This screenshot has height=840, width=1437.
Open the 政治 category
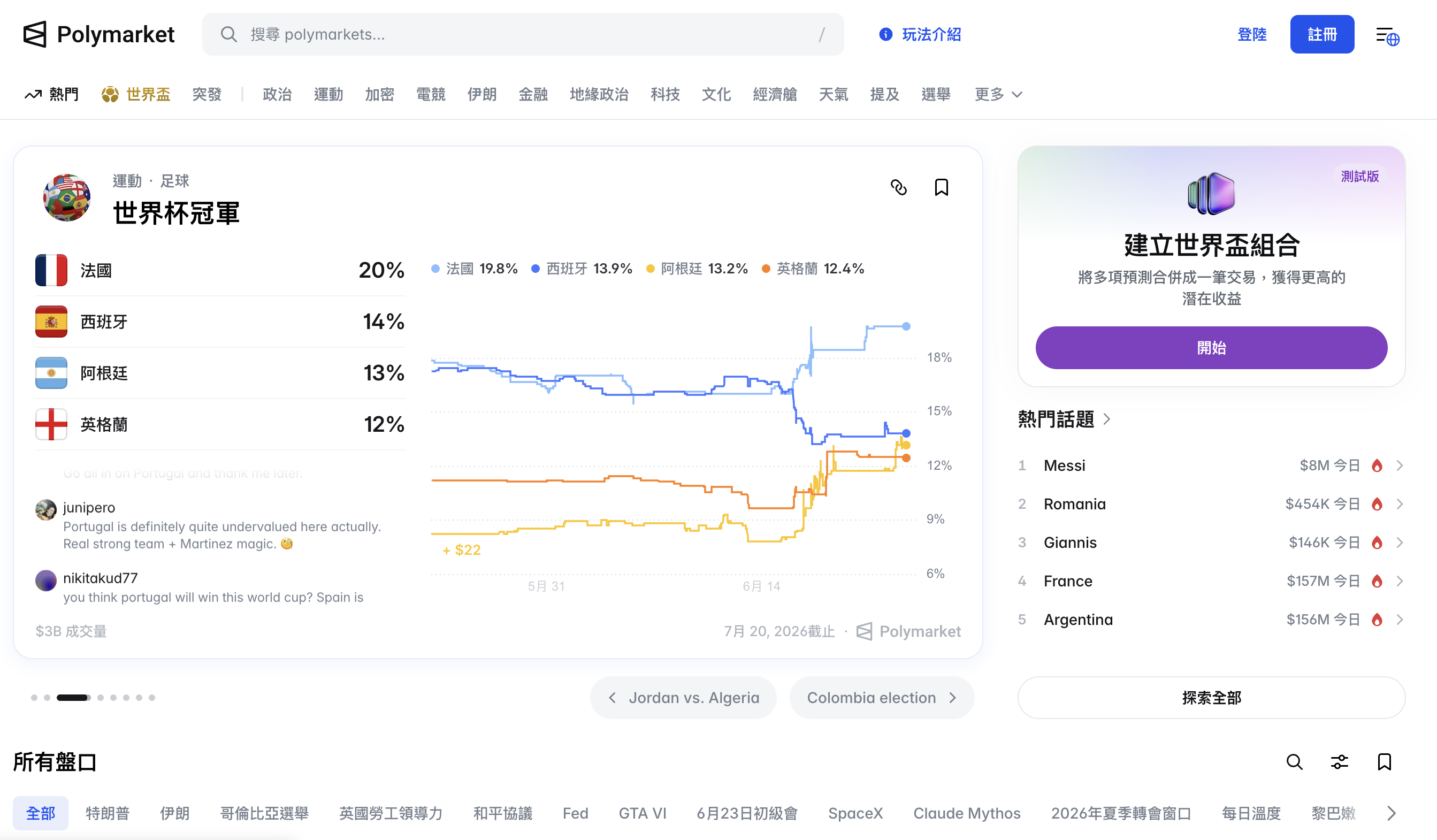[x=277, y=94]
